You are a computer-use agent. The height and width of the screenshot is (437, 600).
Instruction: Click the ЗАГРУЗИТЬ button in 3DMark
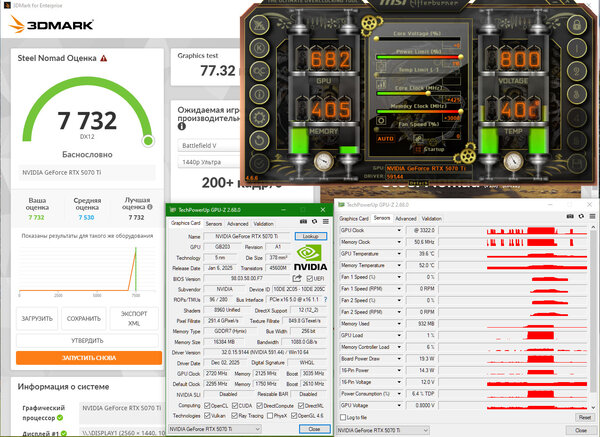tap(37, 318)
